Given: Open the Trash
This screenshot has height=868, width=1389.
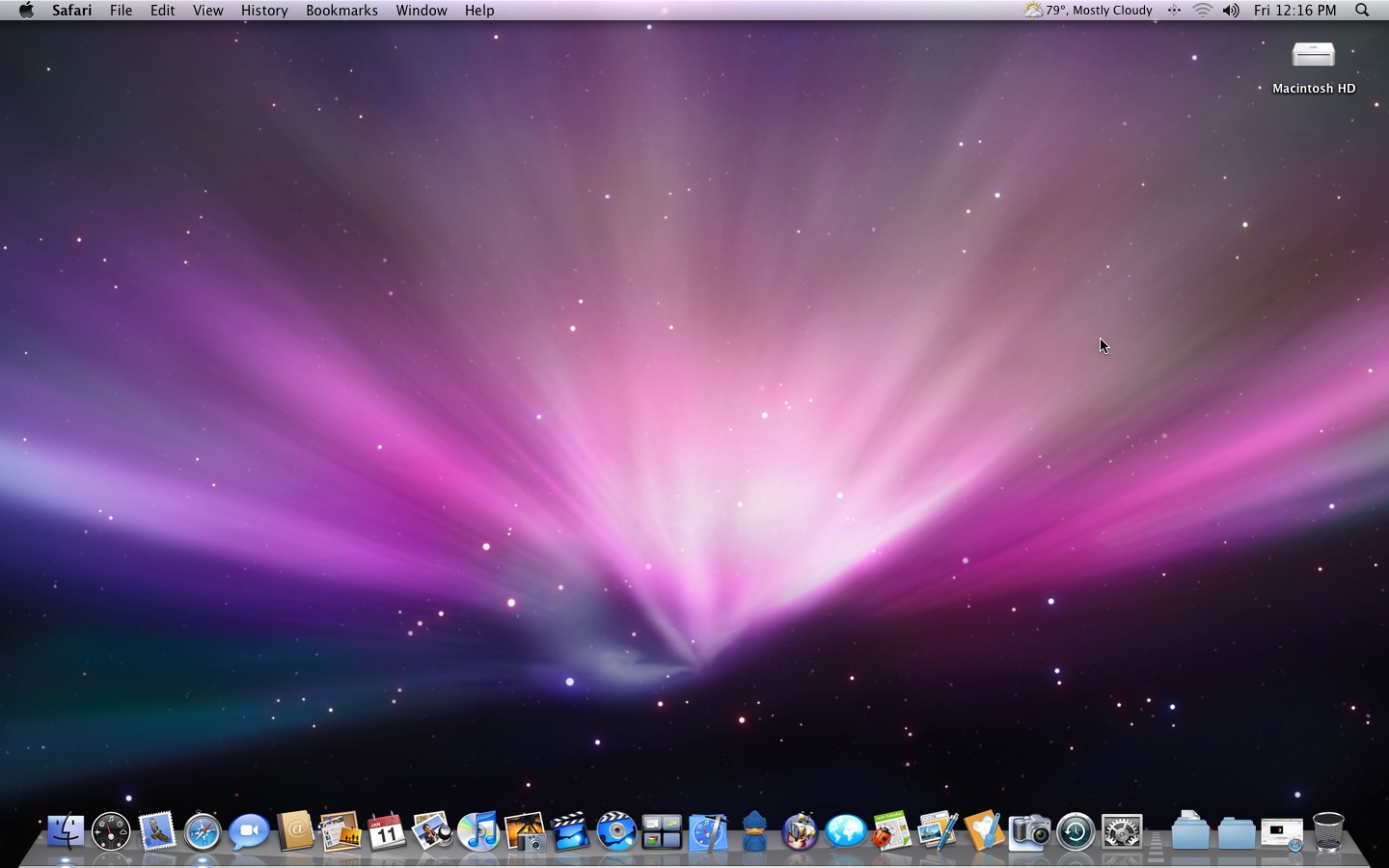Looking at the screenshot, I should point(1328,831).
